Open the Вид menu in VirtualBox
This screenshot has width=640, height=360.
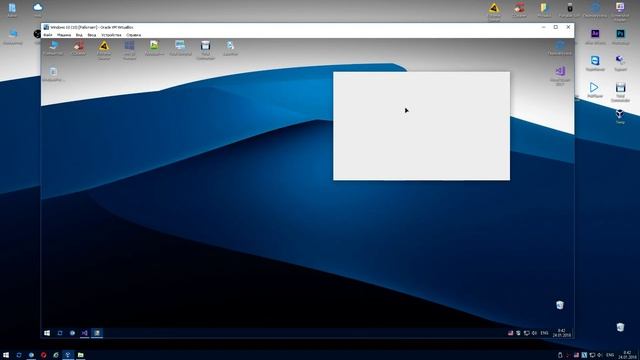click(x=79, y=35)
